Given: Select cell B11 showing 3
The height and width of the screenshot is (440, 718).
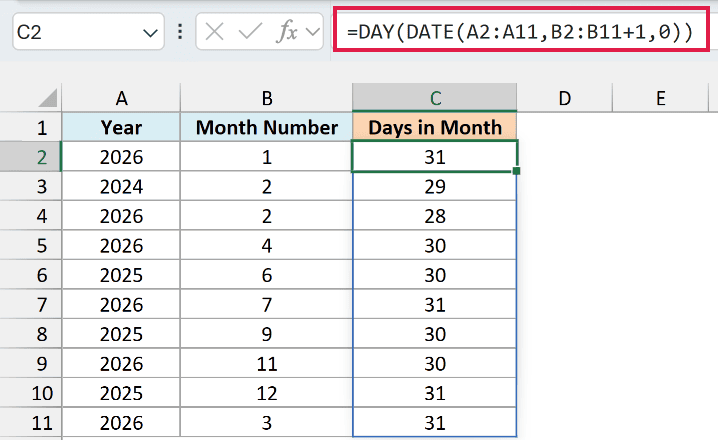Looking at the screenshot, I should click(267, 423).
